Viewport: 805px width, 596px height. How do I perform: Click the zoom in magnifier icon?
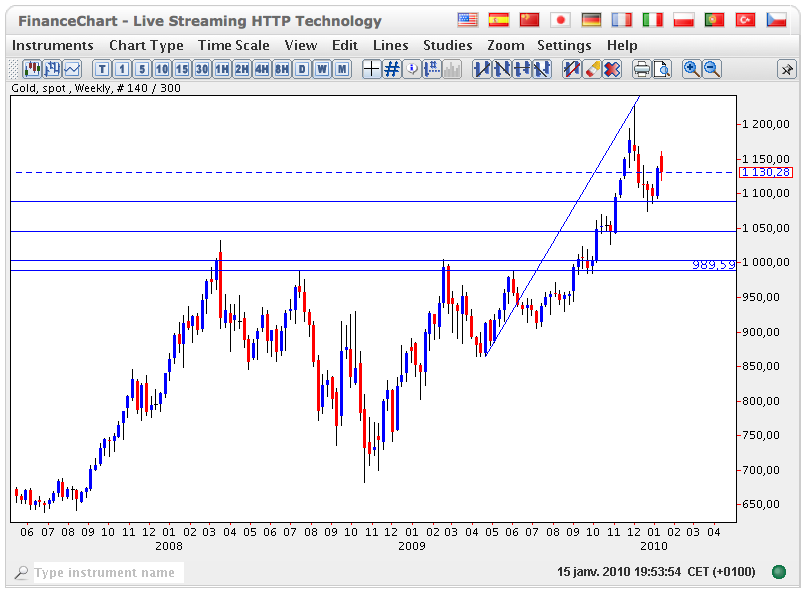click(691, 69)
